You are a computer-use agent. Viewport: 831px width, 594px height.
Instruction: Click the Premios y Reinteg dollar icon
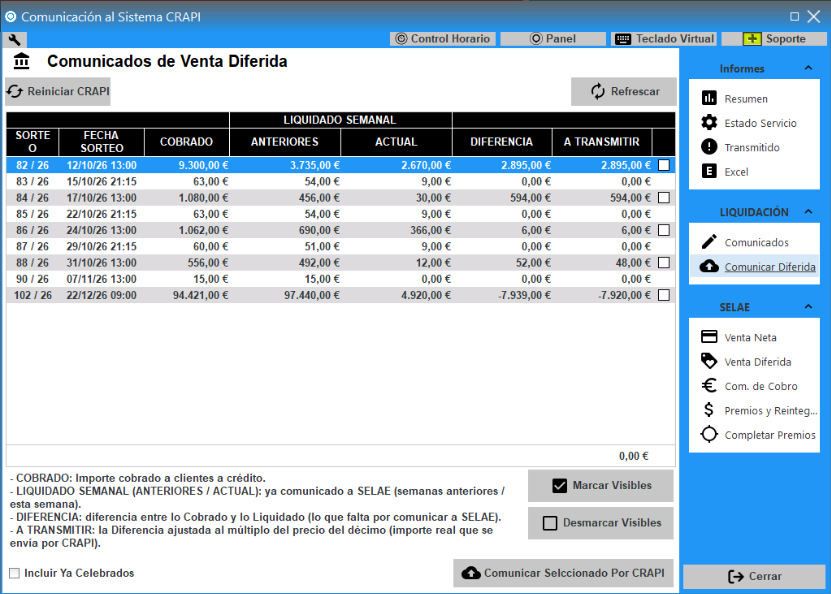point(709,410)
